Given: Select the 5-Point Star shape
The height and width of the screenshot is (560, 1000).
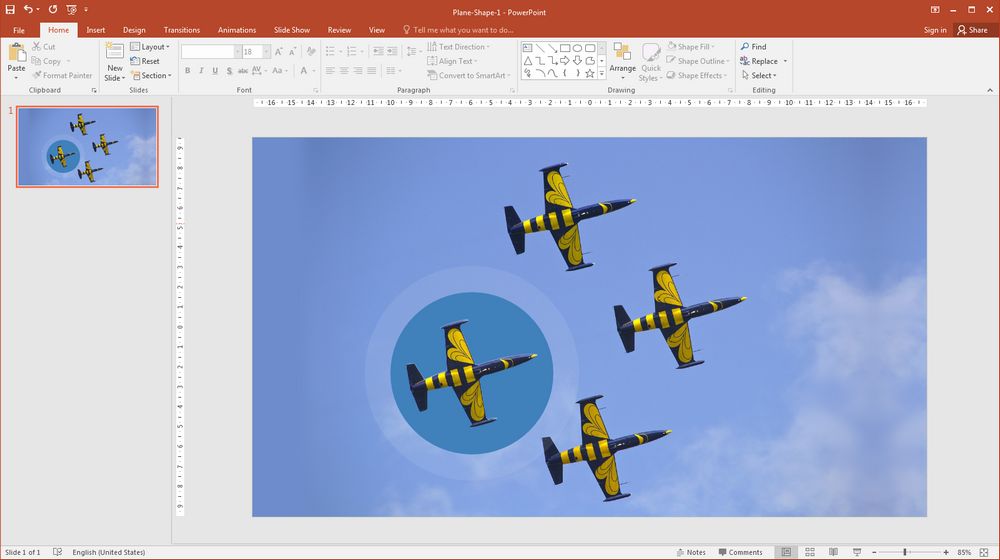Looking at the screenshot, I should click(x=590, y=73).
